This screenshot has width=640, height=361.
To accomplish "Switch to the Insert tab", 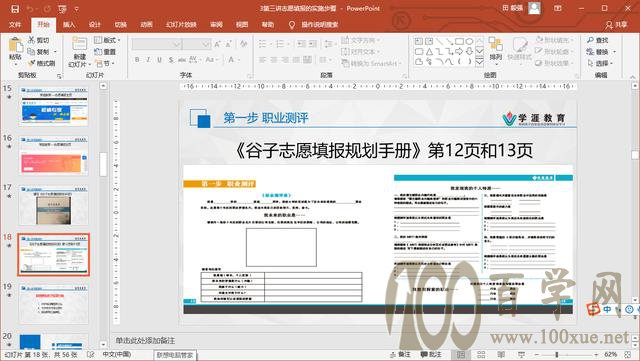I will point(69,25).
